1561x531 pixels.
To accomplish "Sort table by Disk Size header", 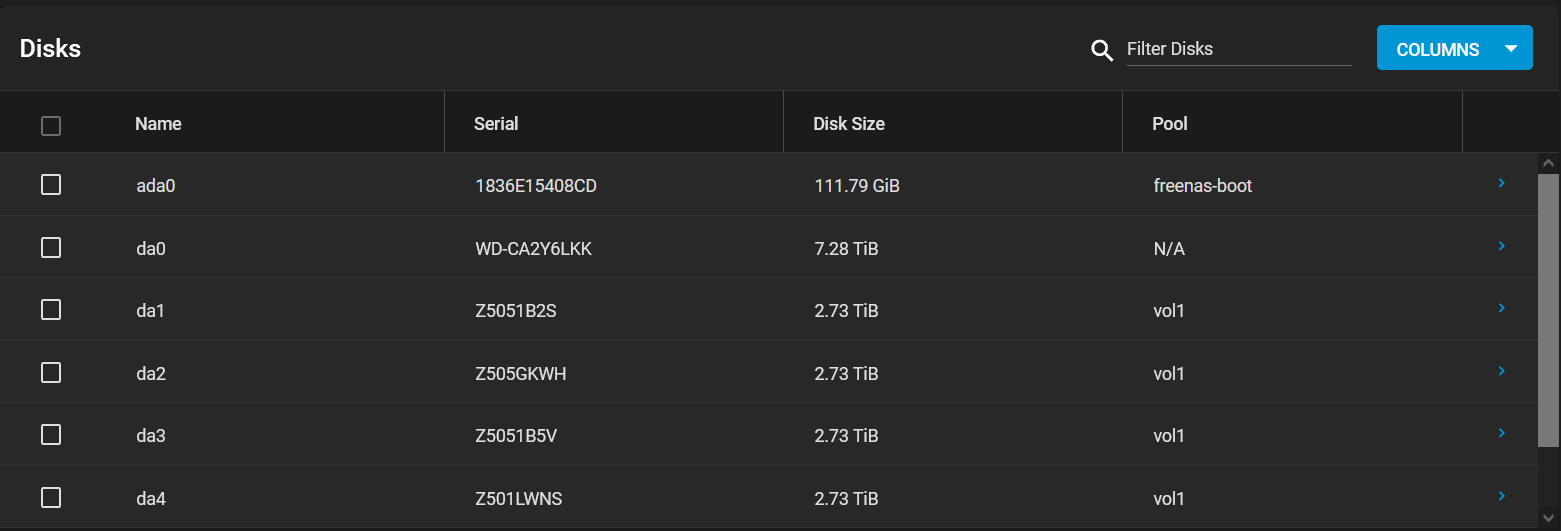I will (849, 124).
